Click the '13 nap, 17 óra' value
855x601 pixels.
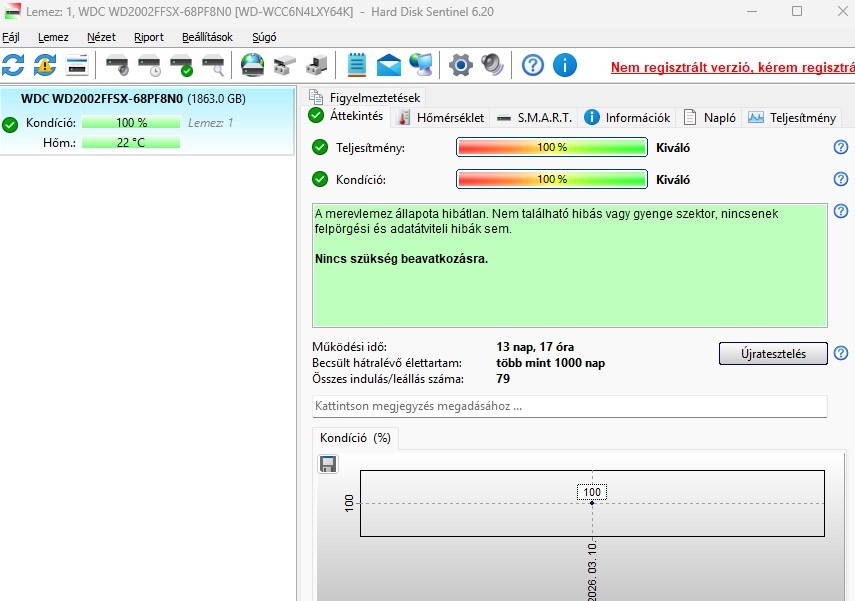point(535,347)
